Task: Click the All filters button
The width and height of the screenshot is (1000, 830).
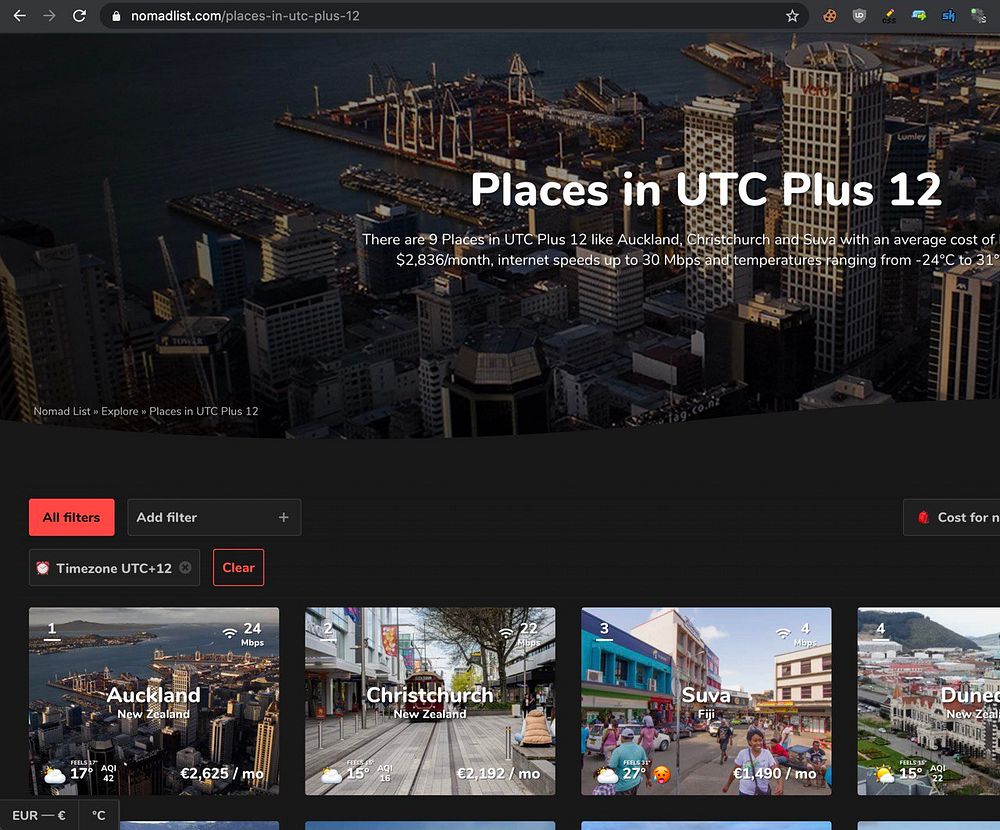Action: click(x=71, y=517)
